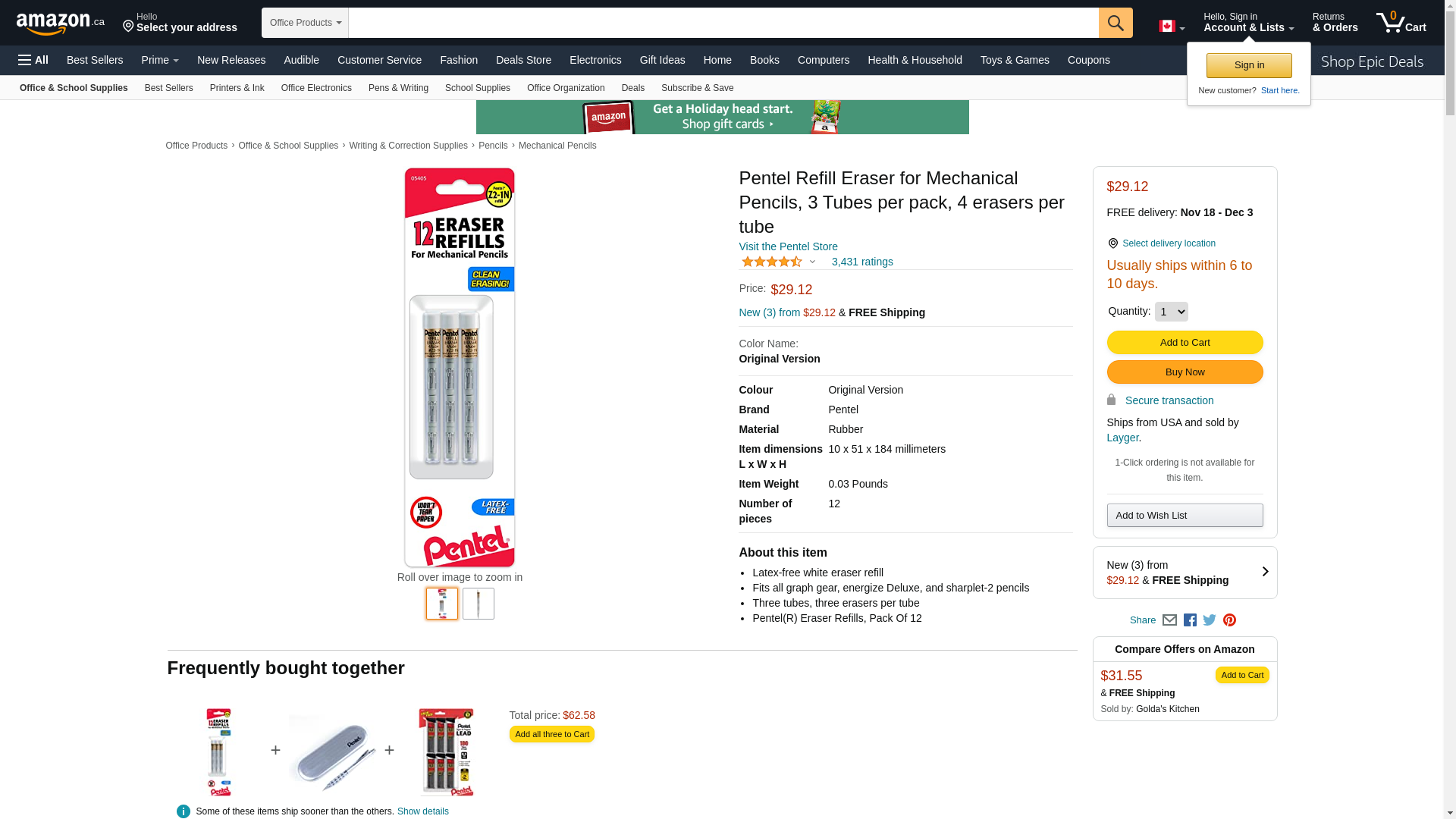Share product on Pinterest icon

pyautogui.click(x=1229, y=620)
